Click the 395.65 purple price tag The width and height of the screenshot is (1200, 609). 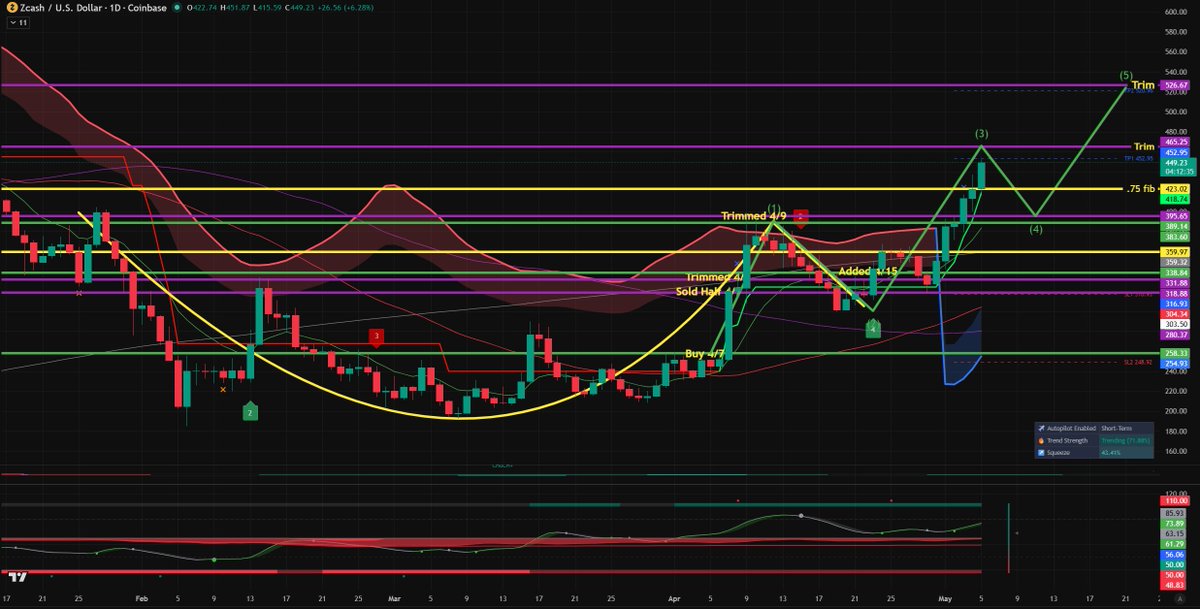point(1175,216)
